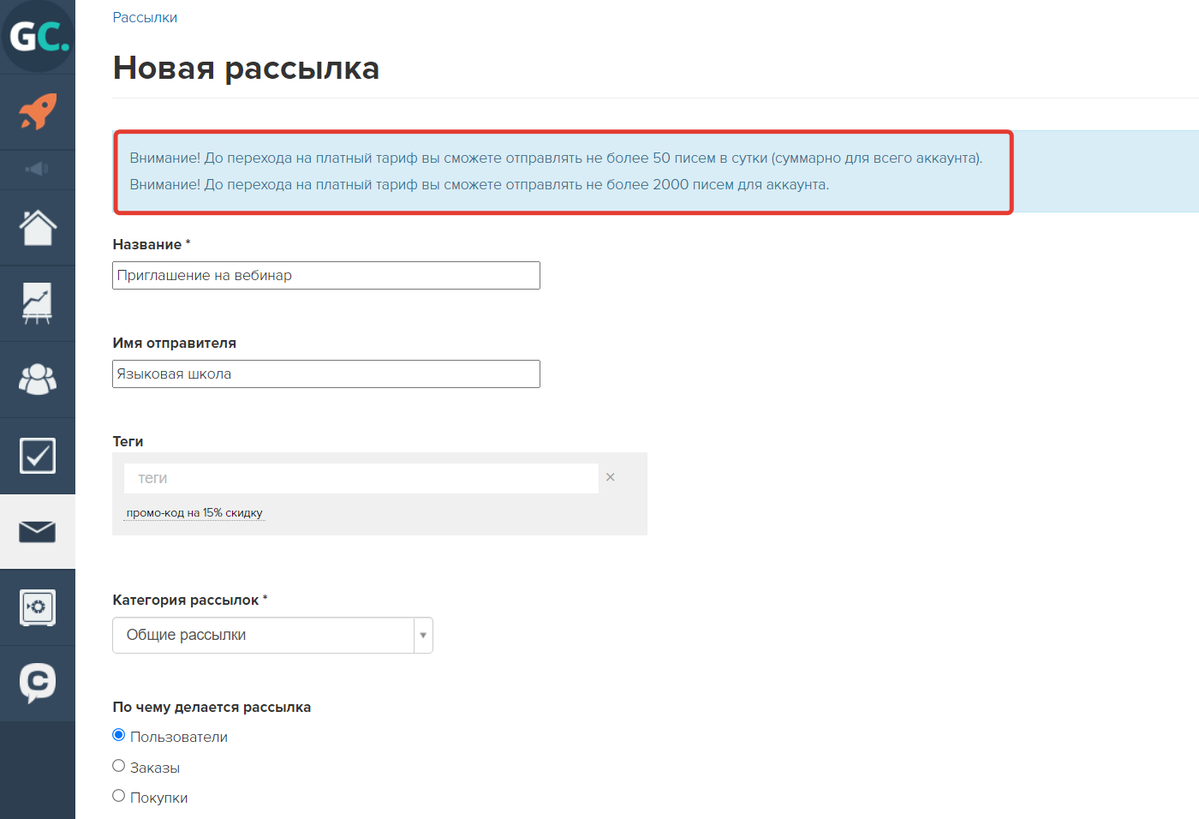Image resolution: width=1199 pixels, height=819 pixels.
Task: Click the Имя отправителя input field
Action: coord(326,373)
